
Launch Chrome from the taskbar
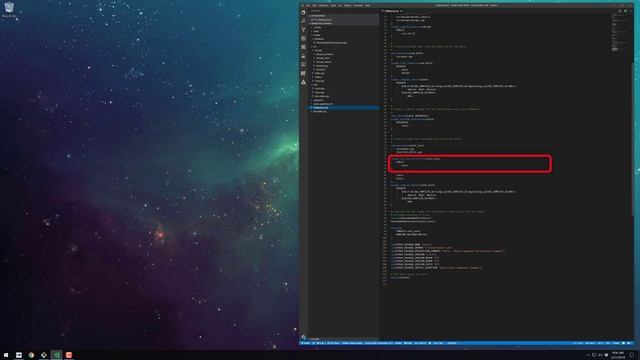click(x=31, y=355)
